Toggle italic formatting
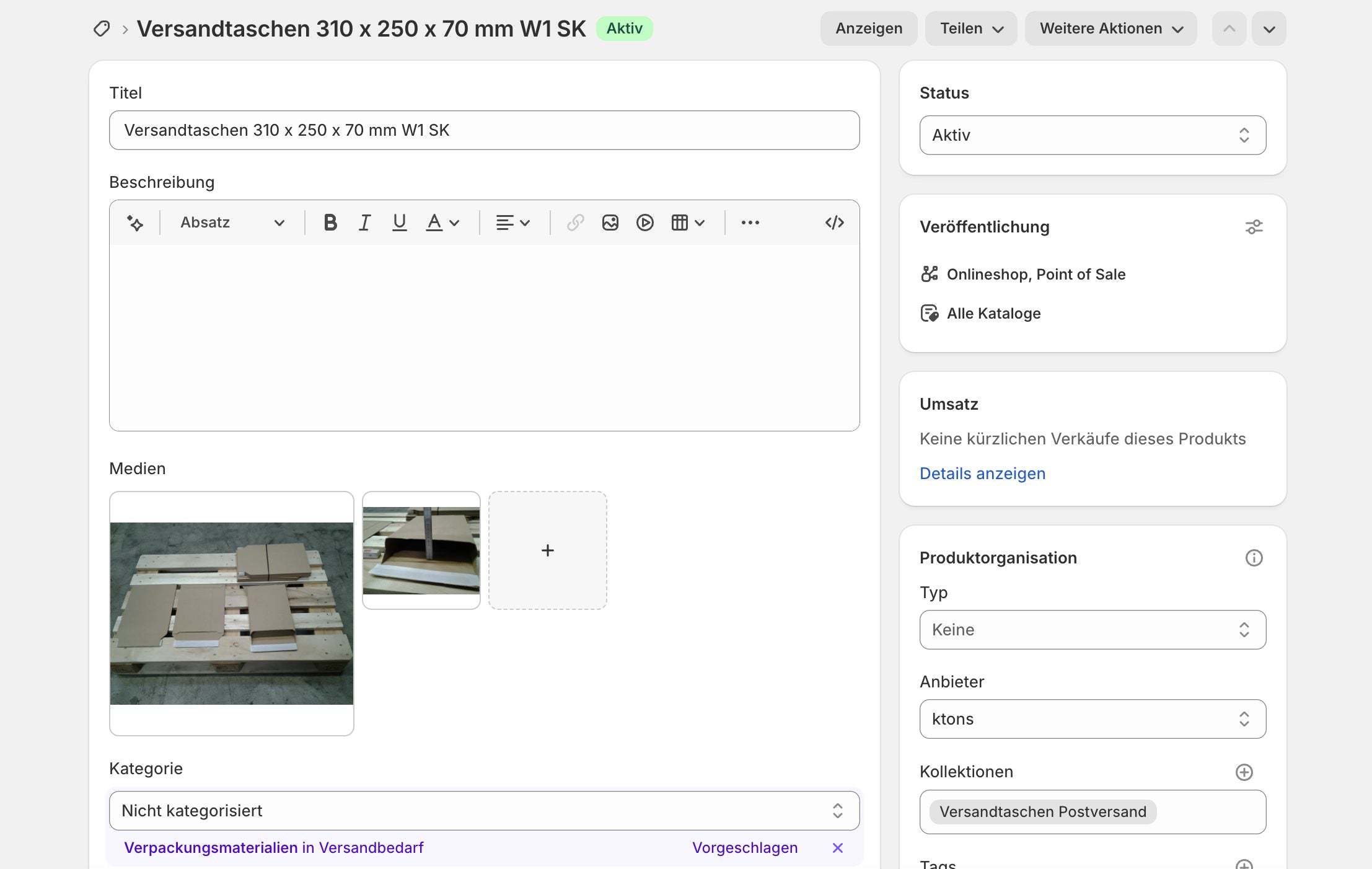 click(365, 223)
